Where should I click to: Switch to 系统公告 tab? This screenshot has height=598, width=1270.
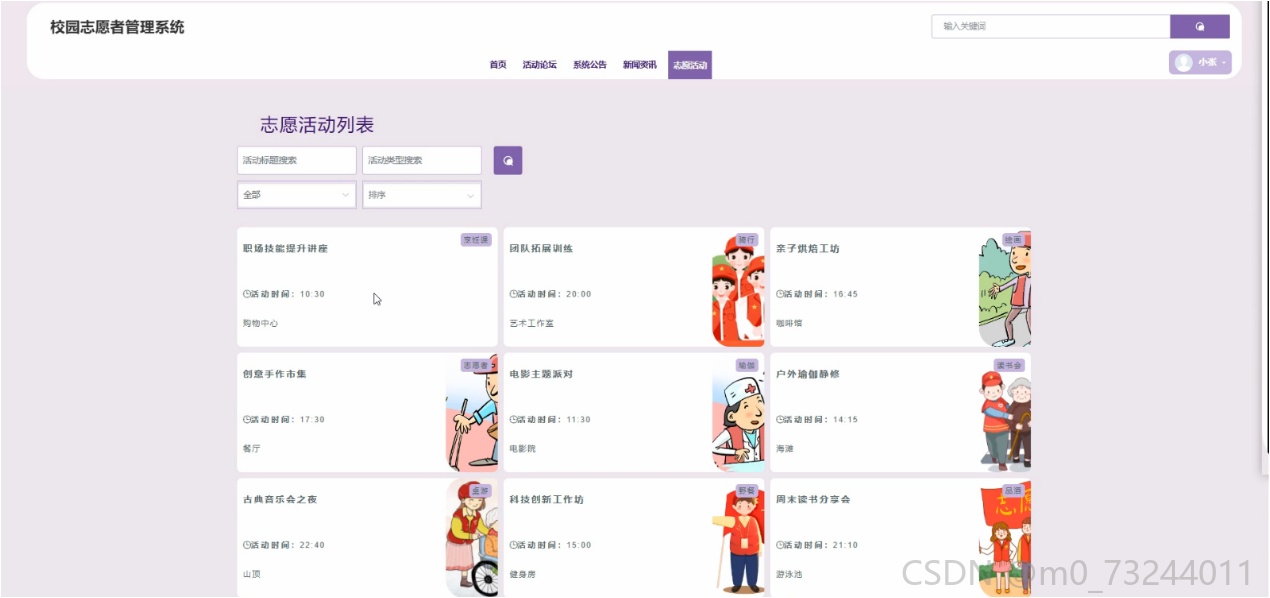click(590, 65)
